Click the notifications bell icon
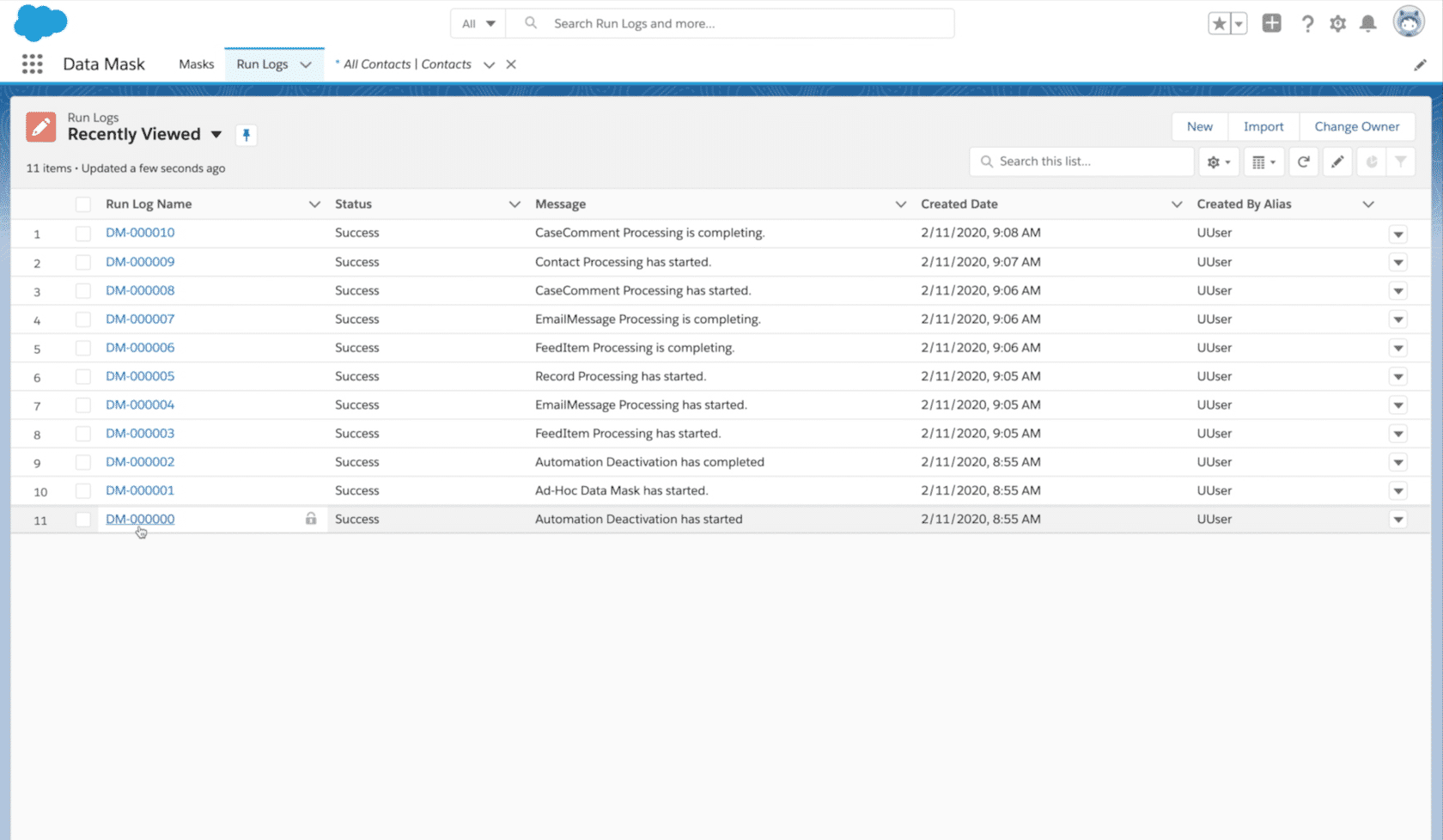The width and height of the screenshot is (1443, 840). tap(1367, 24)
